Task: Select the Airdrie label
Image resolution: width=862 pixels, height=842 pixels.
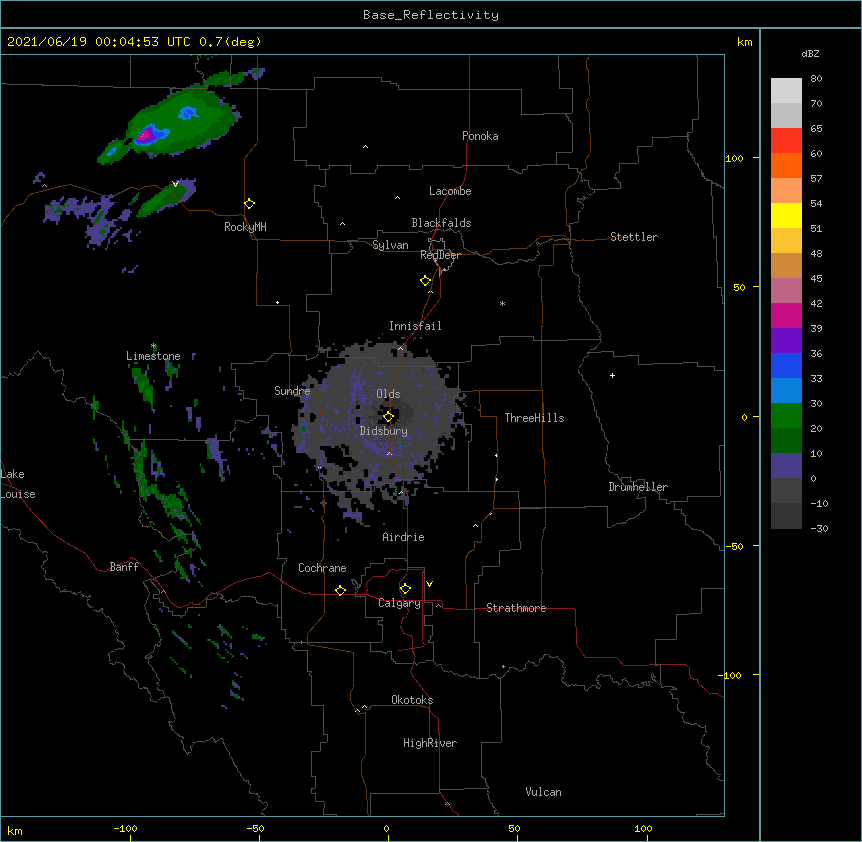Action: 404,537
